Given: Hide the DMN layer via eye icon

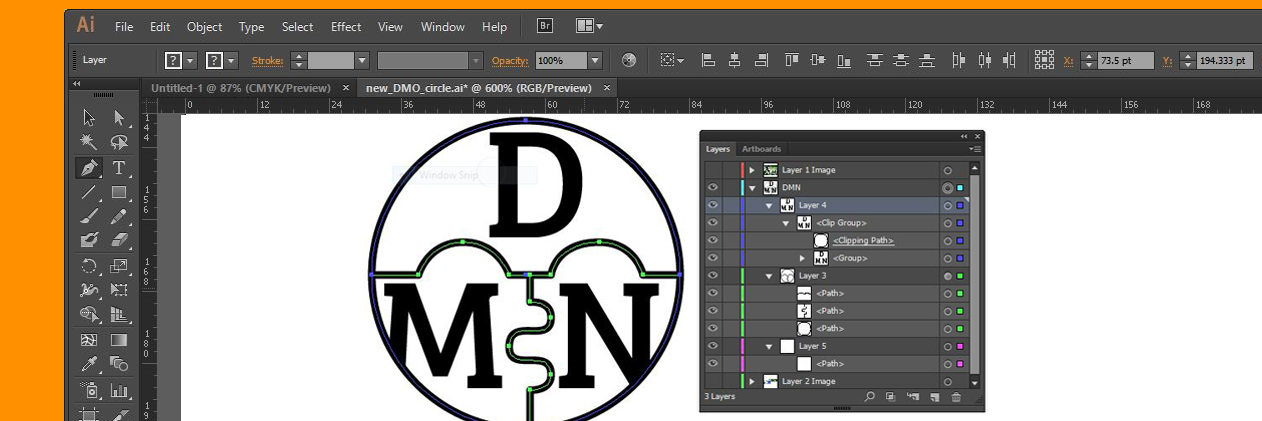Looking at the screenshot, I should (x=713, y=187).
